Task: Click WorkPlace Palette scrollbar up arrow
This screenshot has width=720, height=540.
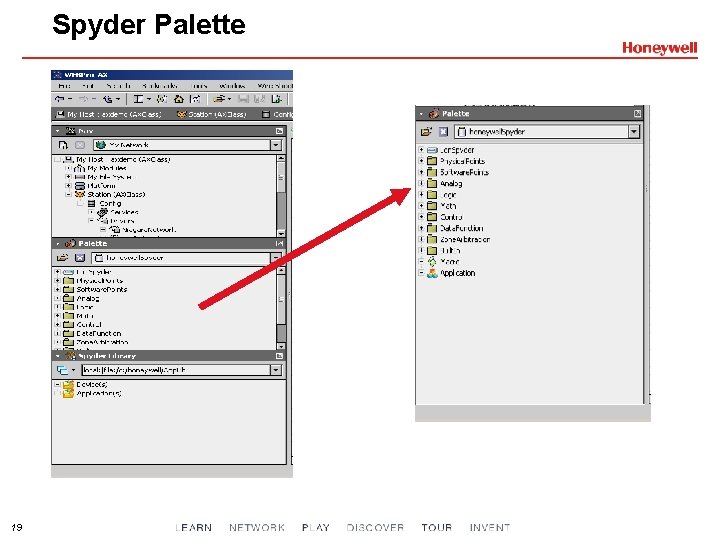Action: coord(281,270)
